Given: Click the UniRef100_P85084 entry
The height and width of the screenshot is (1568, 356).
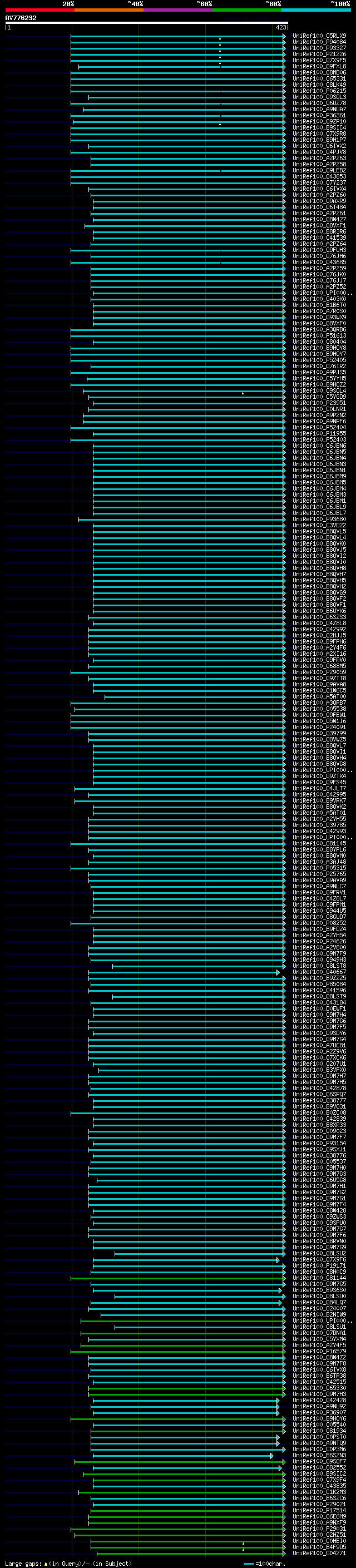Looking at the screenshot, I should point(319,985).
